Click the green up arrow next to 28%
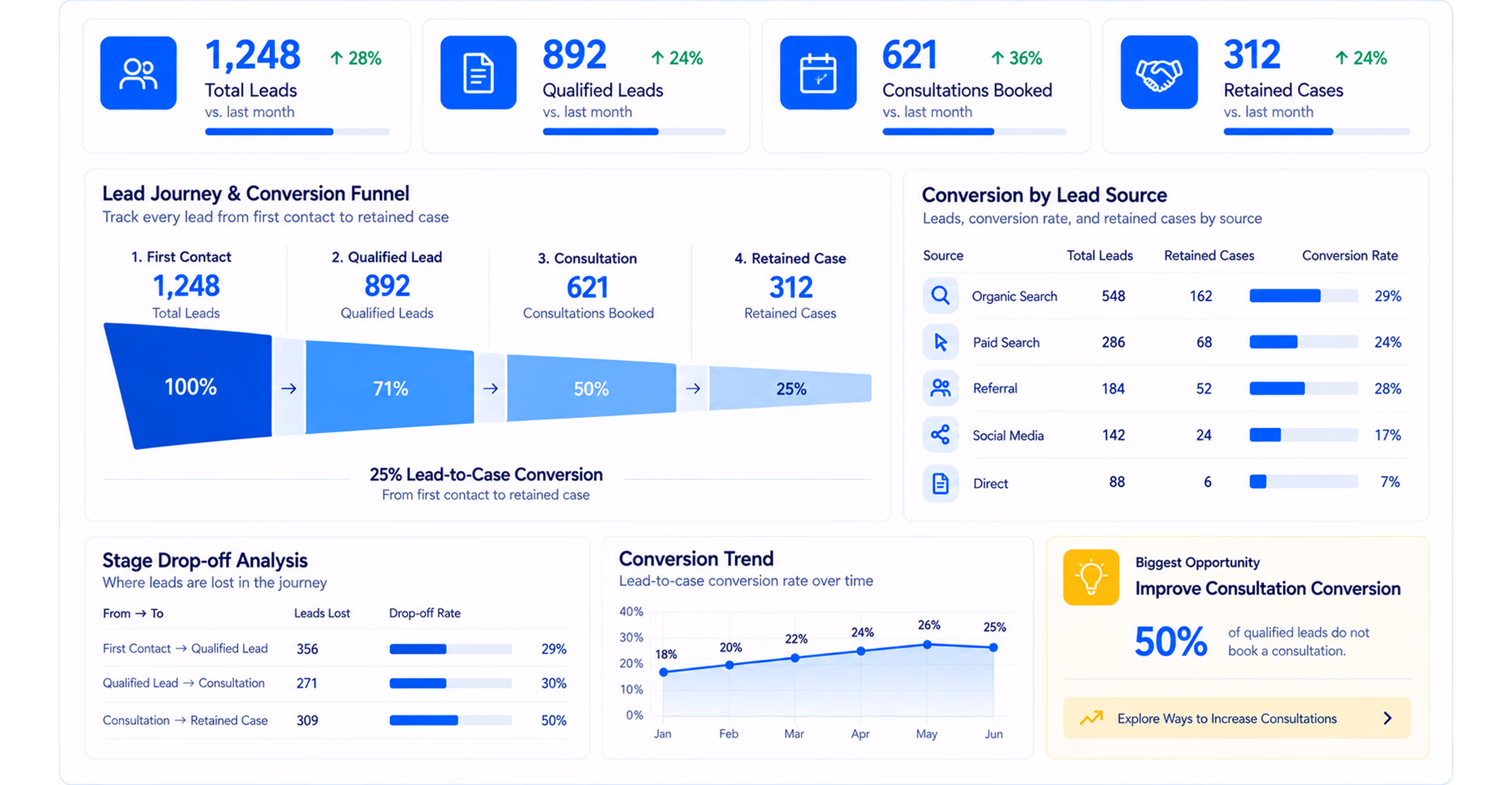Image resolution: width=1512 pixels, height=785 pixels. pos(337,57)
